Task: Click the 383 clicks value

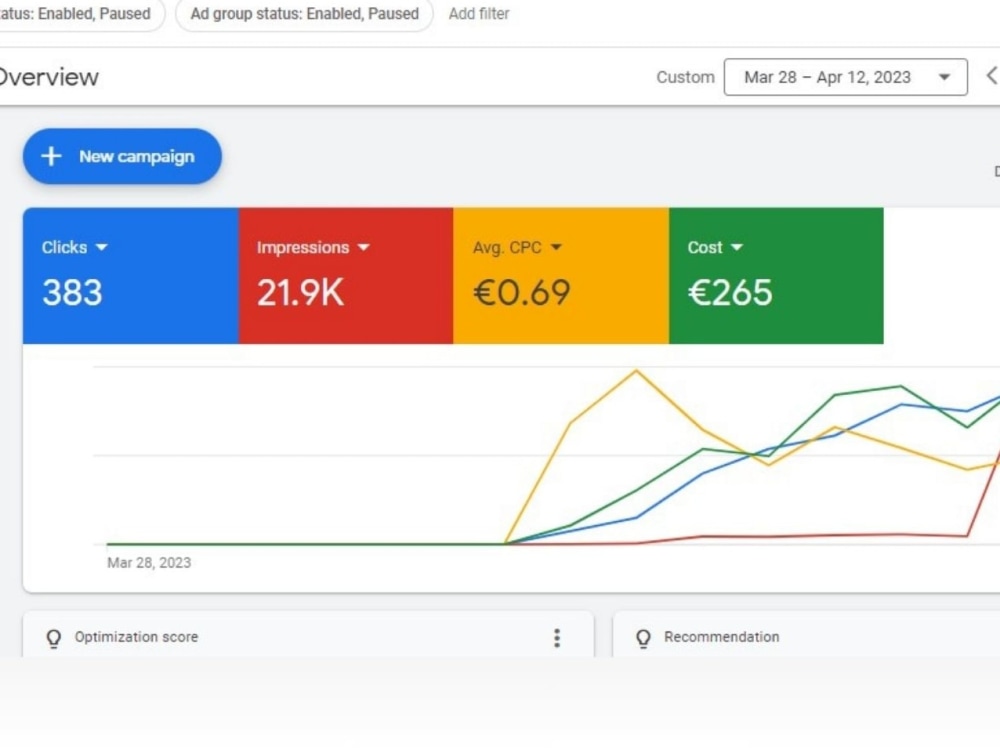Action: point(72,293)
